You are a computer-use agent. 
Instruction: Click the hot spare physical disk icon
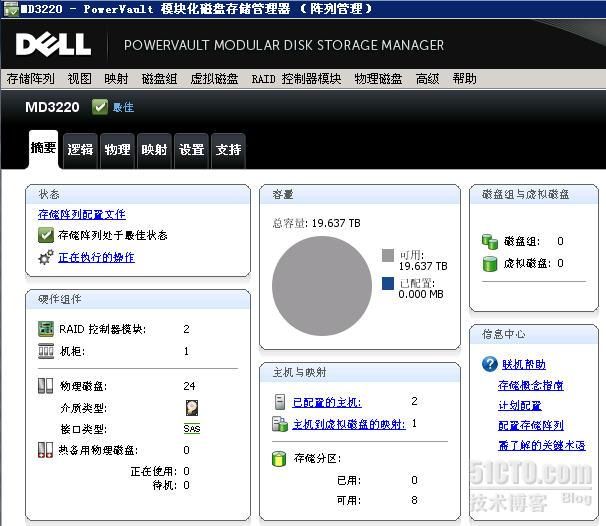click(46, 450)
